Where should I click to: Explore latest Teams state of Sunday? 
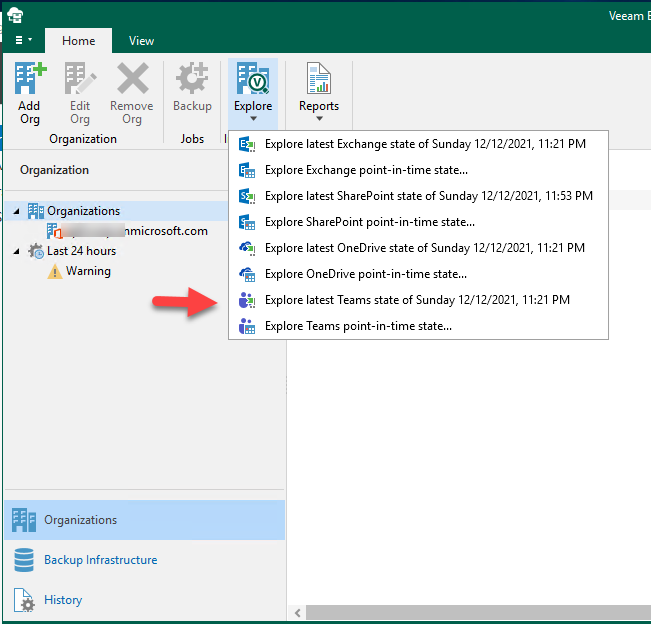(417, 300)
